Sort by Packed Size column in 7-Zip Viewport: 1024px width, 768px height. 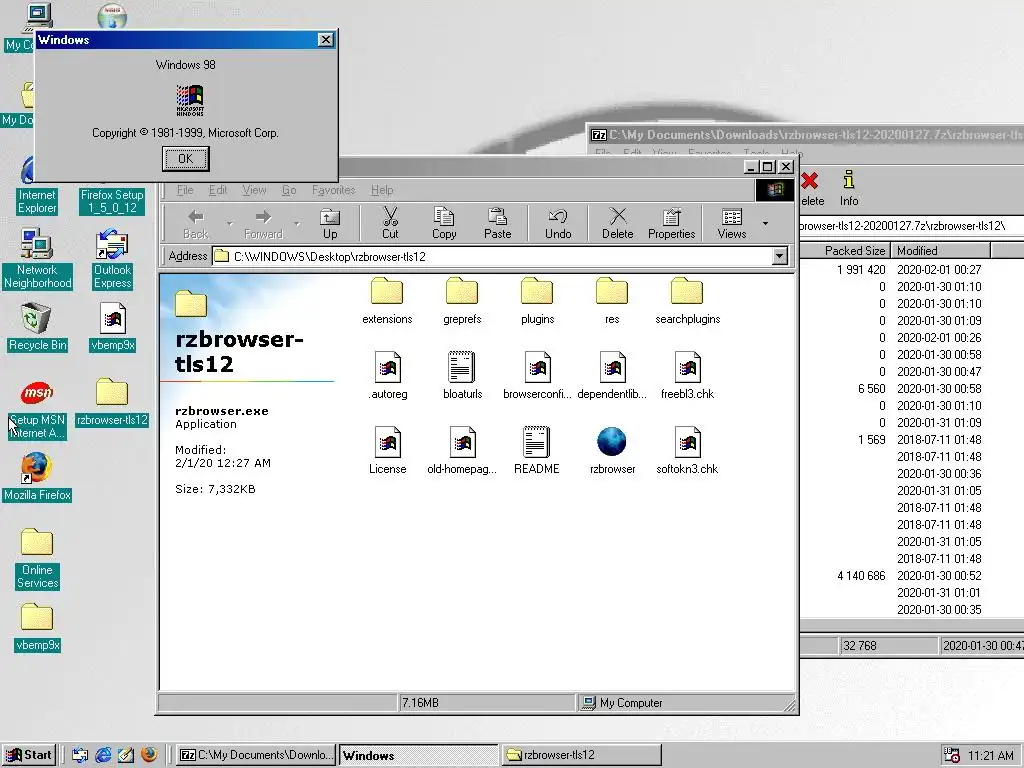click(x=843, y=251)
